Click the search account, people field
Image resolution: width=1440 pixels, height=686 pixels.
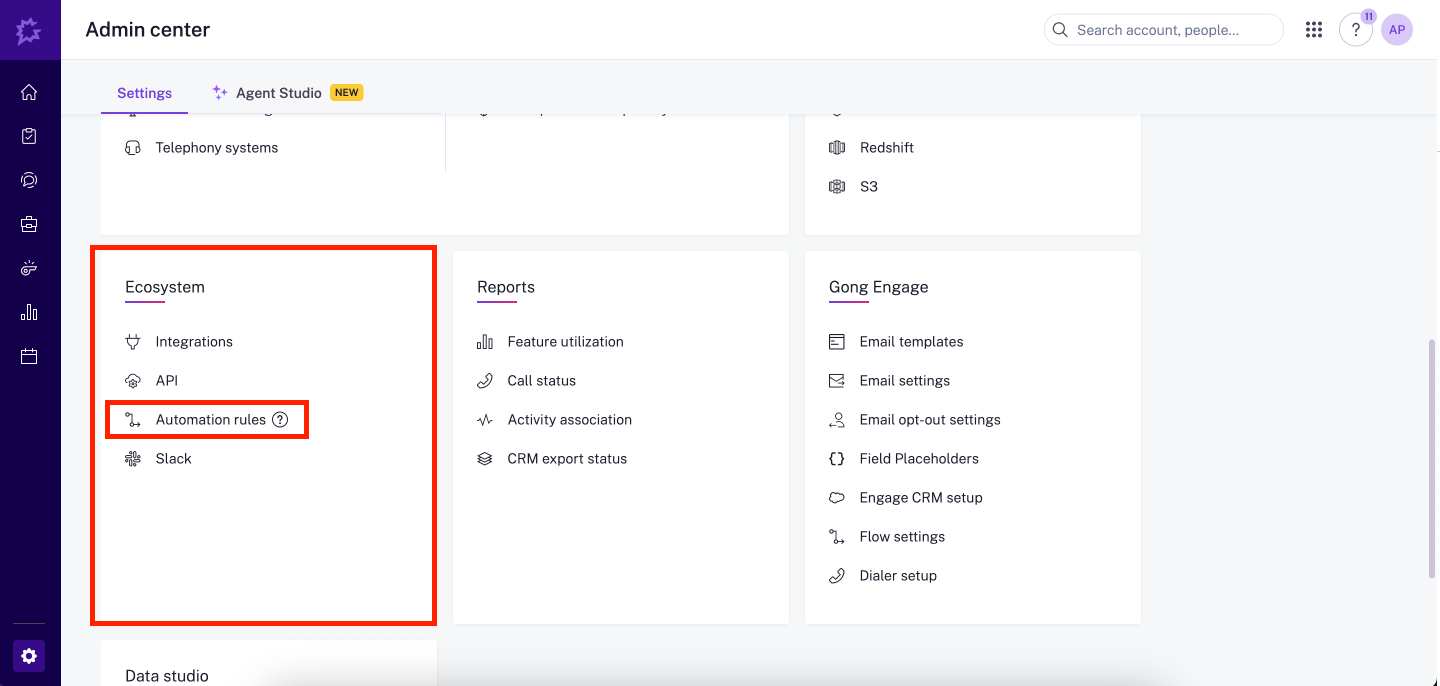pos(1164,30)
